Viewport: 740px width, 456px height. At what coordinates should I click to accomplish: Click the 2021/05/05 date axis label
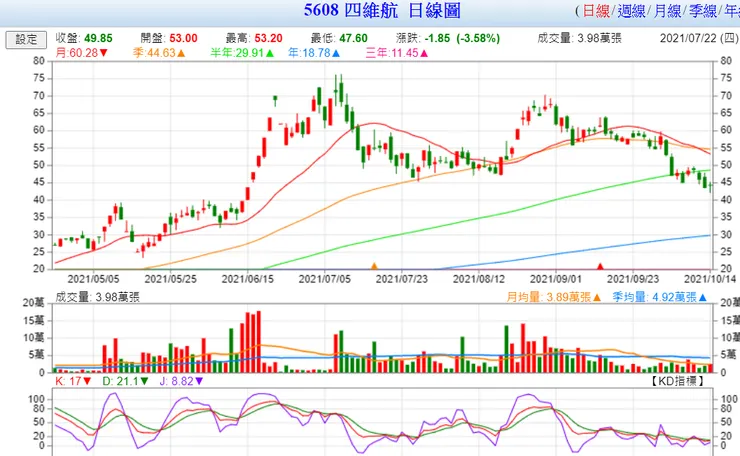[93, 279]
